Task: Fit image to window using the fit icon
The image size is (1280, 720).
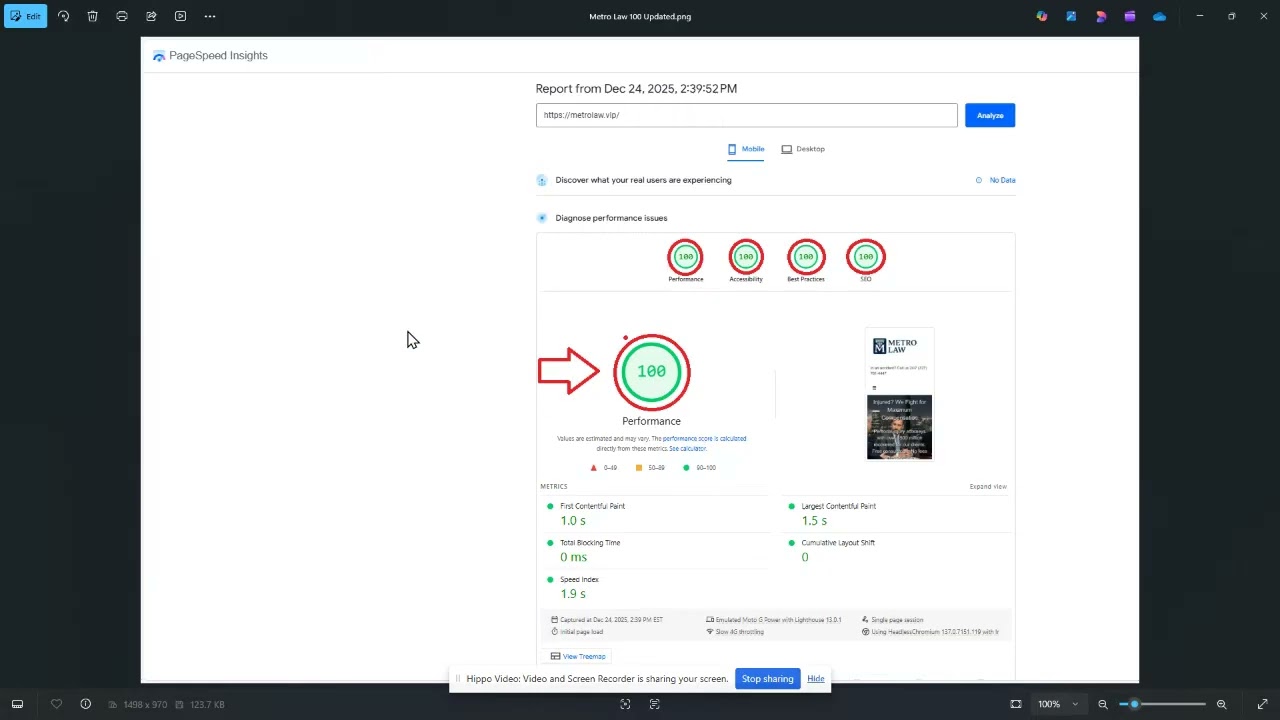Action: click(x=1016, y=704)
